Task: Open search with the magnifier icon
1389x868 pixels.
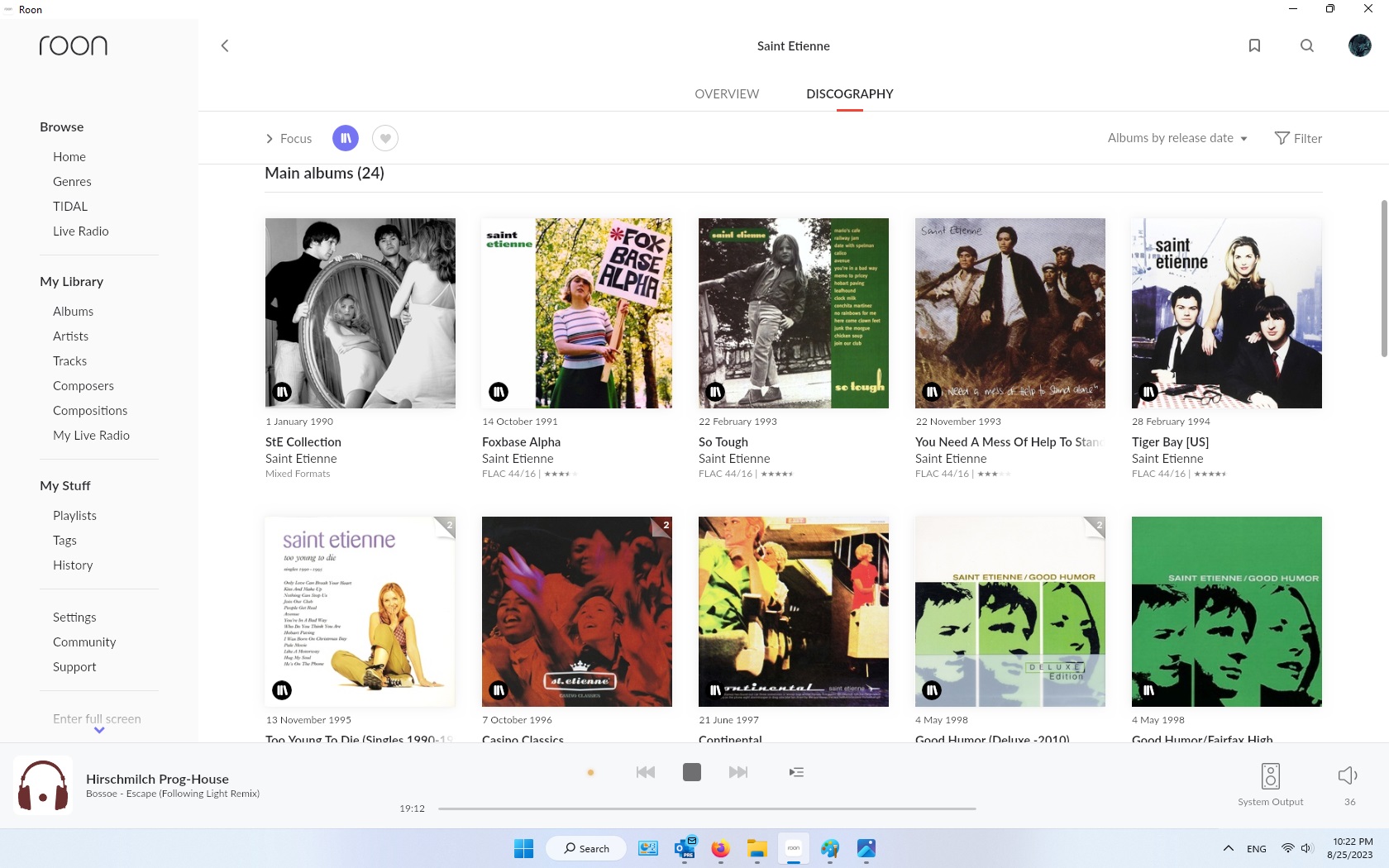Action: click(1307, 45)
